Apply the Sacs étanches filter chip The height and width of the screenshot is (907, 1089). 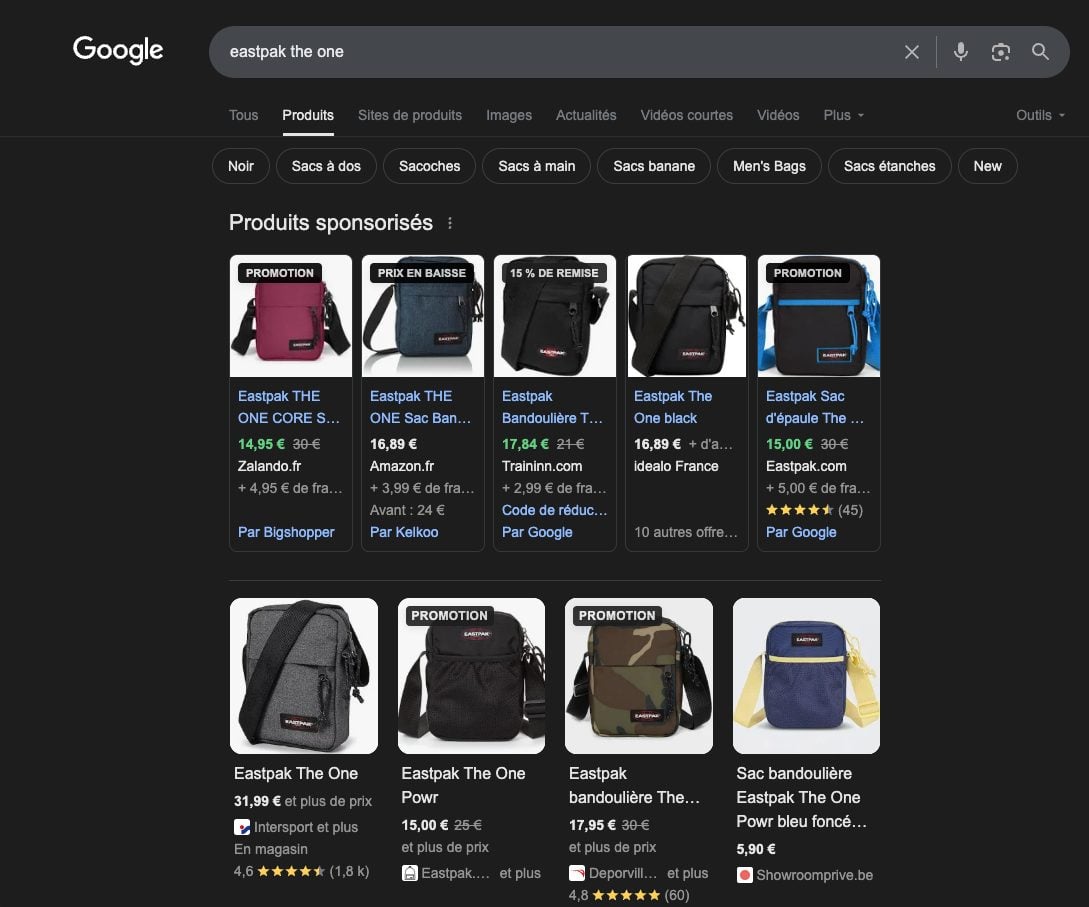(x=890, y=166)
